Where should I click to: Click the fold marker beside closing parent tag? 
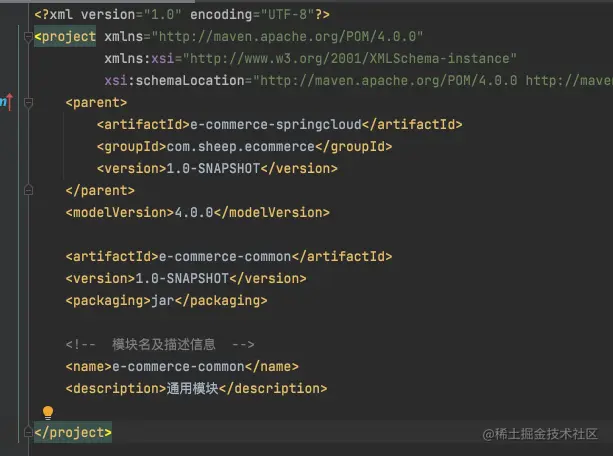pos(28,190)
